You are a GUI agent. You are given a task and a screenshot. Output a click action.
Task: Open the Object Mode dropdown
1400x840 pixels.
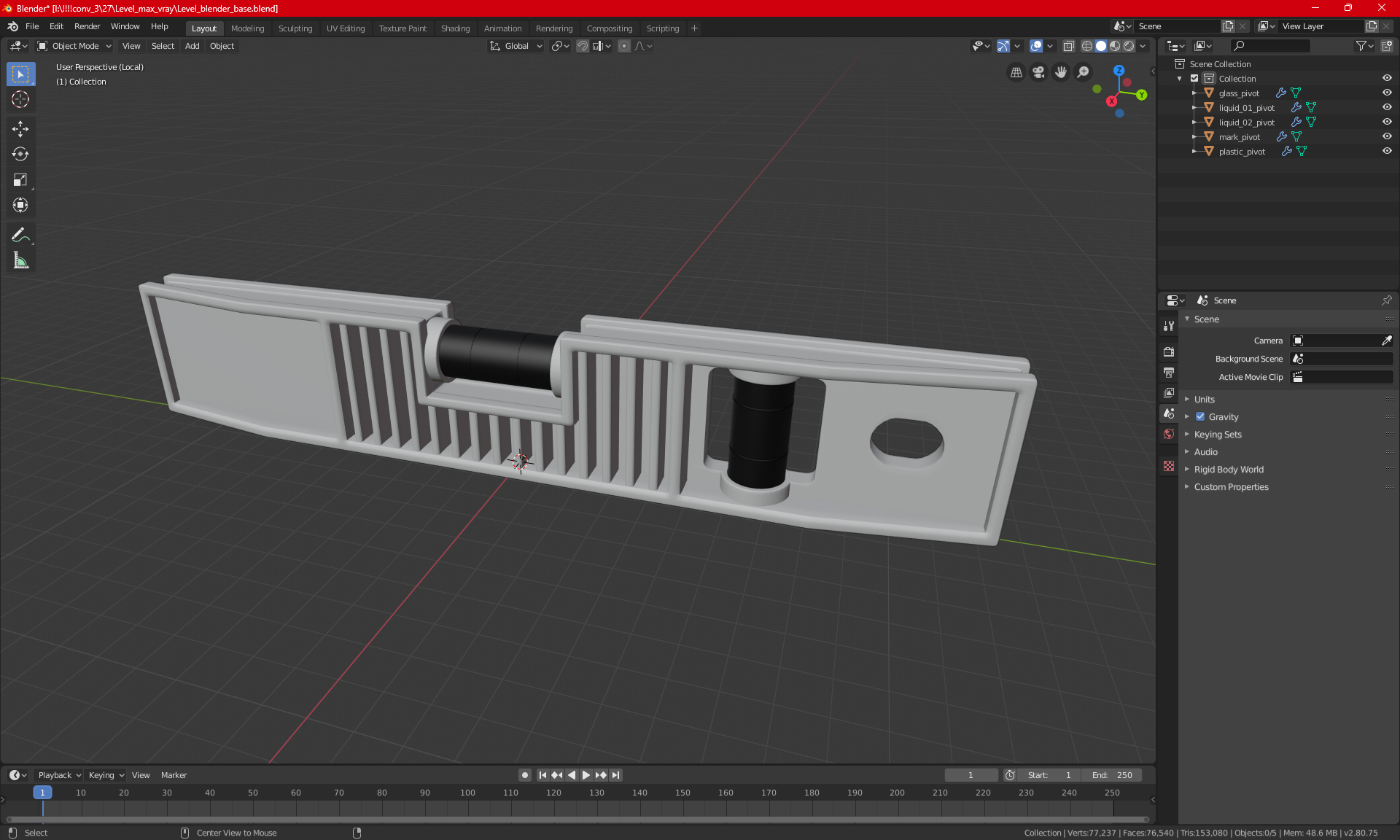click(x=74, y=46)
